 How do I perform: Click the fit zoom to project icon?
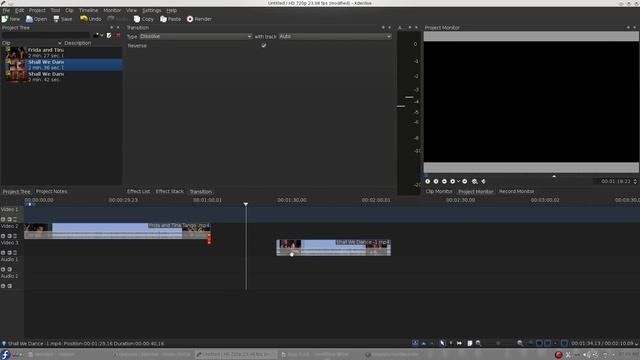[x=469, y=343]
